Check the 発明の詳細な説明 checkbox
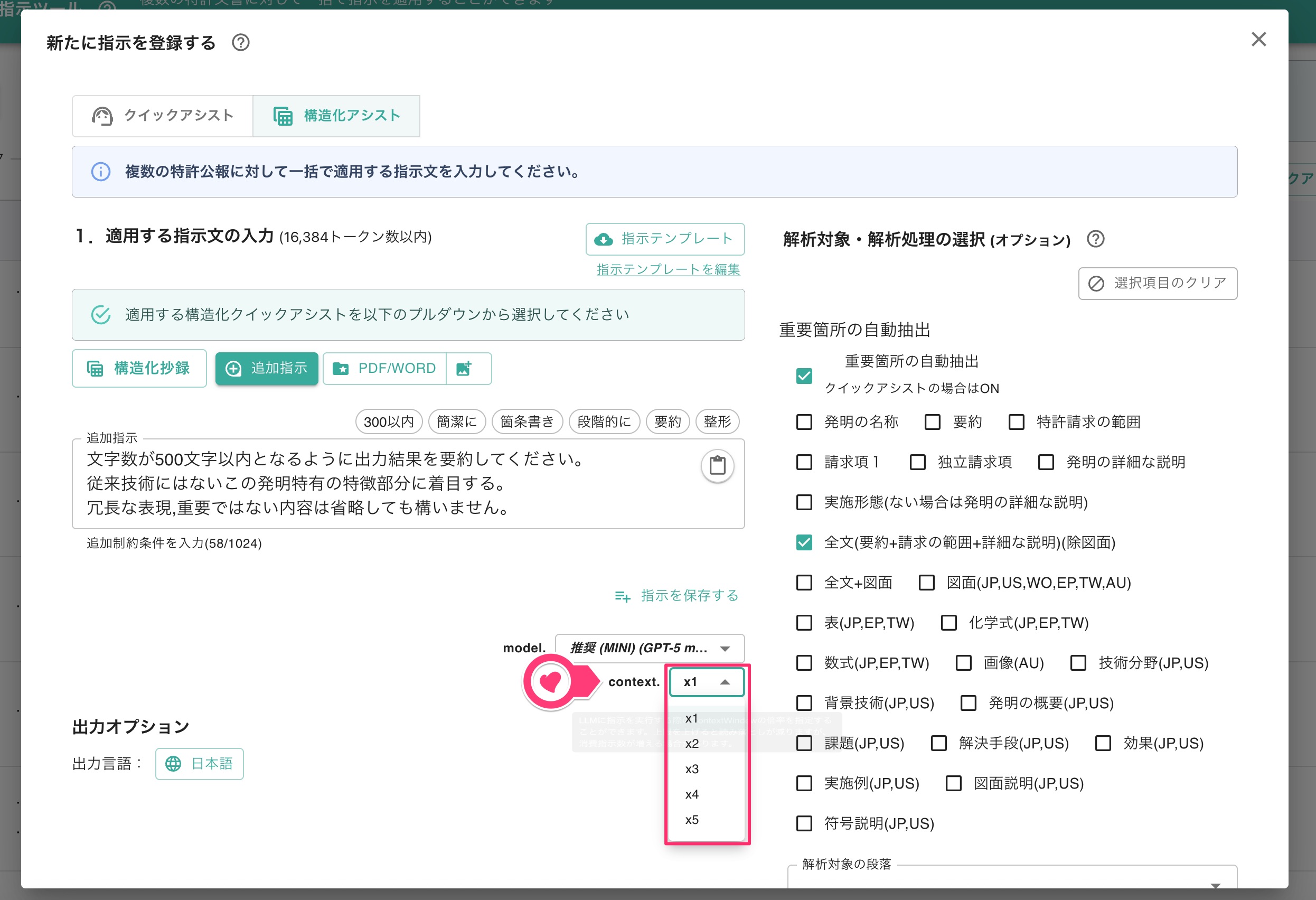1316x900 pixels. coord(1046,462)
